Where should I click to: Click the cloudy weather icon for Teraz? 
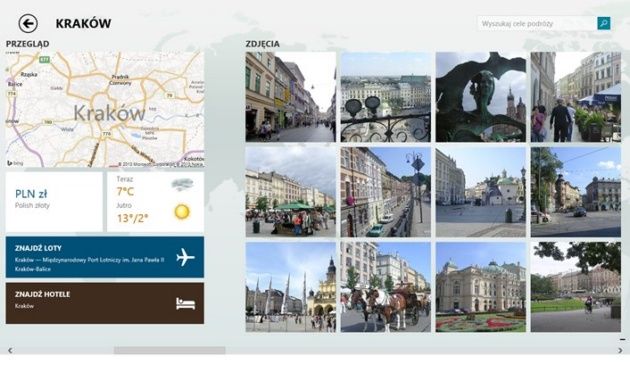[182, 184]
